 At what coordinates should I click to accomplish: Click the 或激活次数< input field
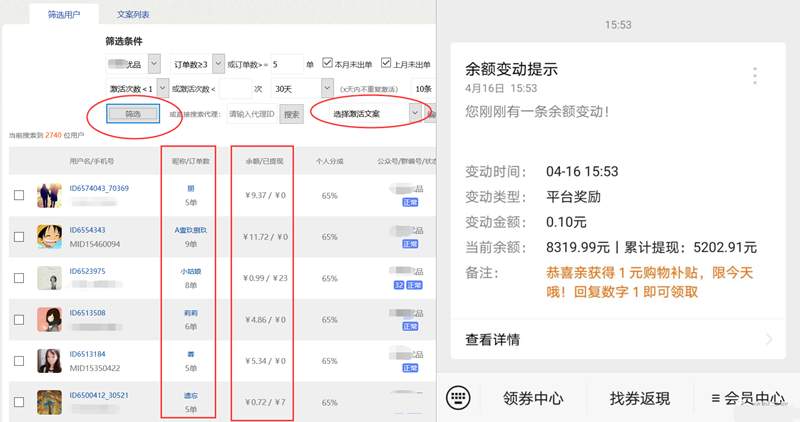click(x=235, y=89)
